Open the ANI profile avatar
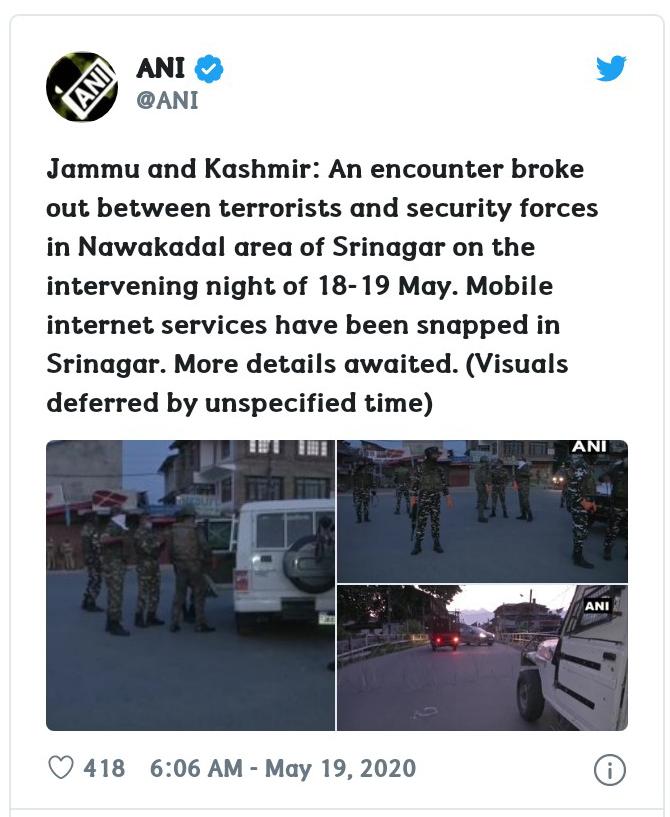Screen dimensions: 670x817 tap(82, 86)
